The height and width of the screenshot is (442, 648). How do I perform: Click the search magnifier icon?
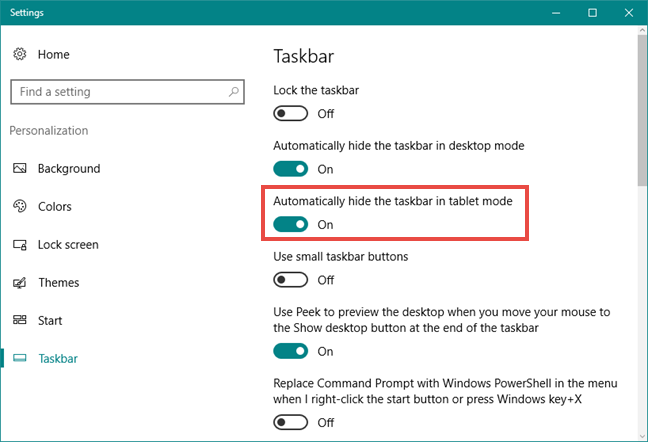(234, 91)
